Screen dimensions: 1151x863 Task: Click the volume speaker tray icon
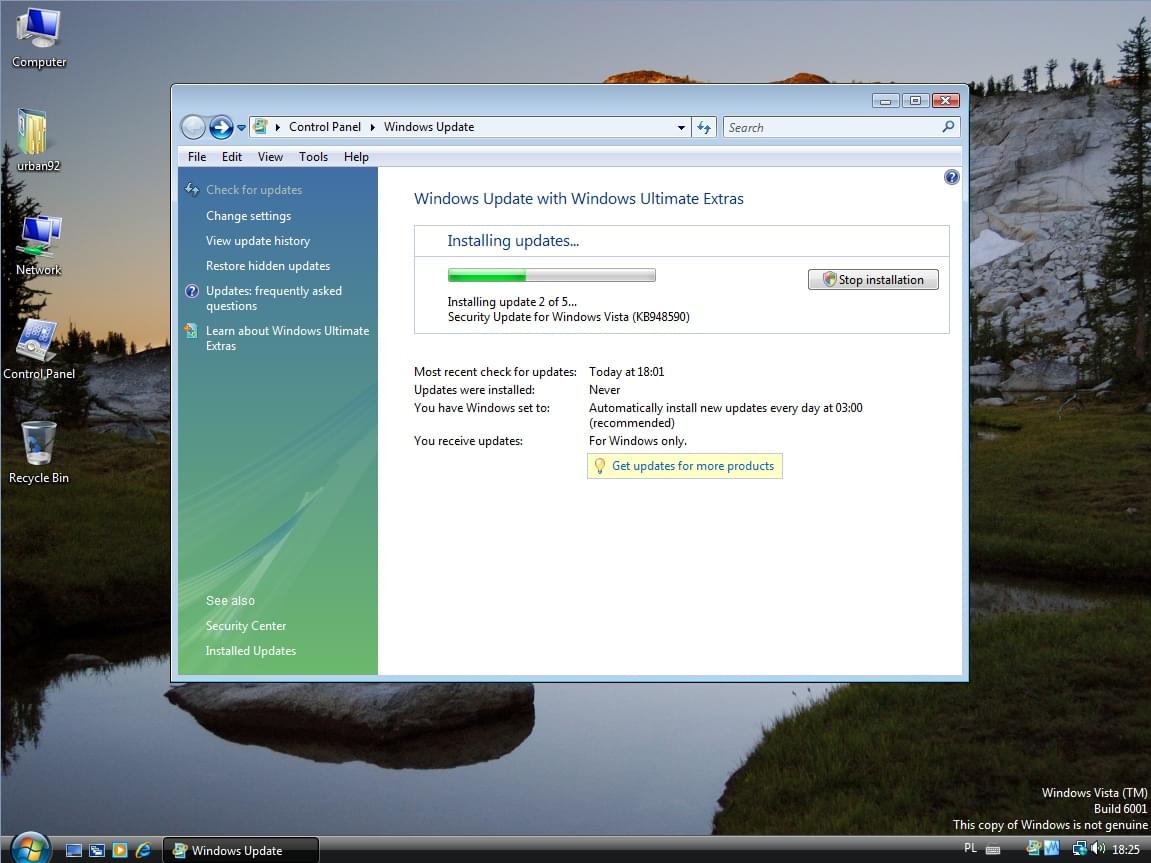(1098, 848)
